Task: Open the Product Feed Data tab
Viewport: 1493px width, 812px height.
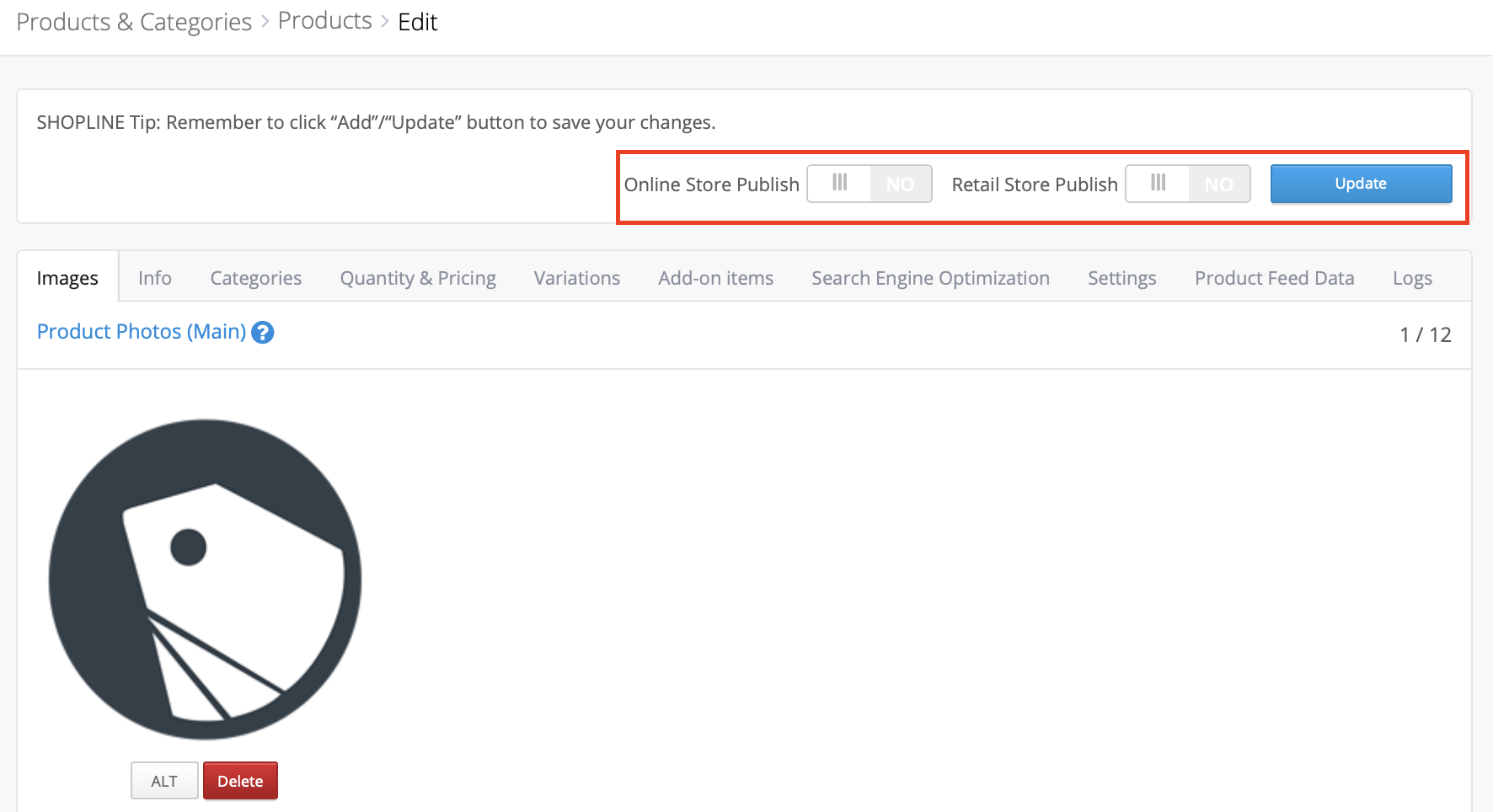Action: tap(1275, 278)
